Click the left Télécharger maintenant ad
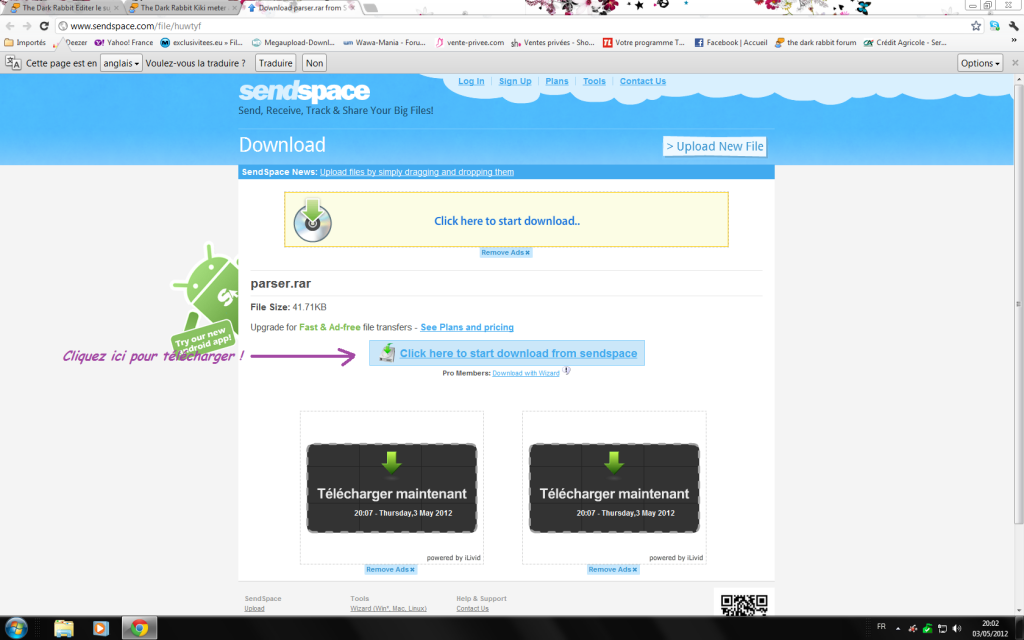Viewport: 1024px width, 640px height. click(392, 488)
